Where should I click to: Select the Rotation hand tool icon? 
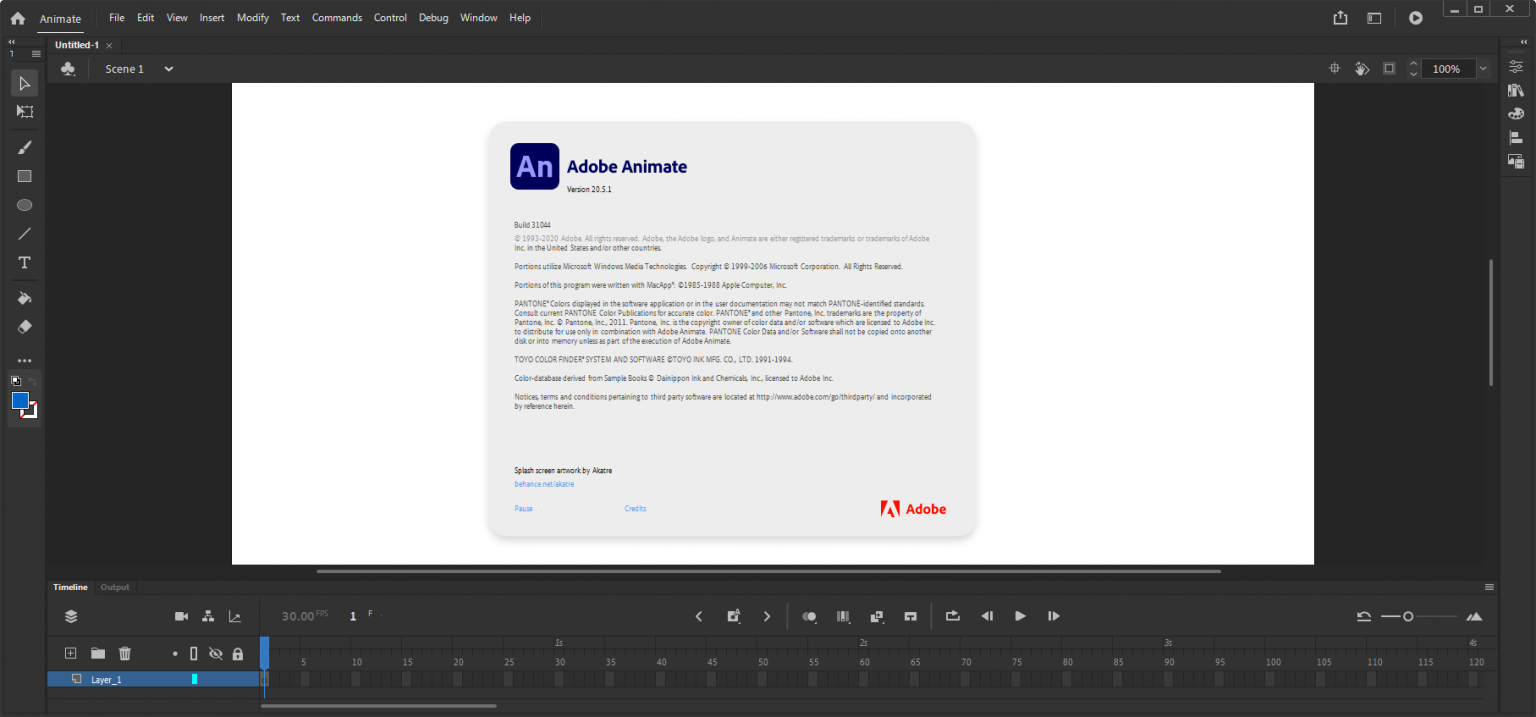click(x=1361, y=69)
